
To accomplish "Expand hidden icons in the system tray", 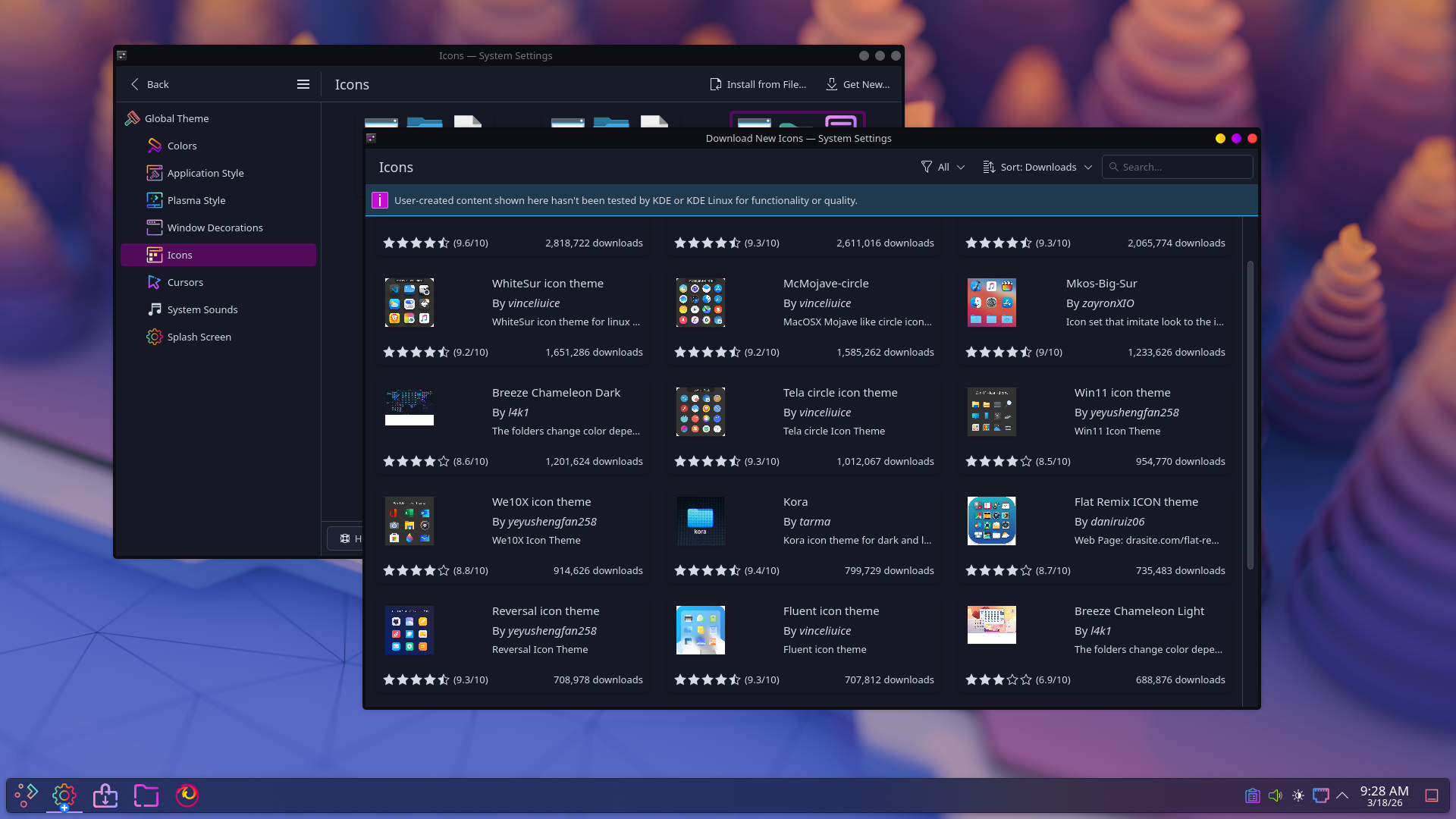I will (1342, 795).
